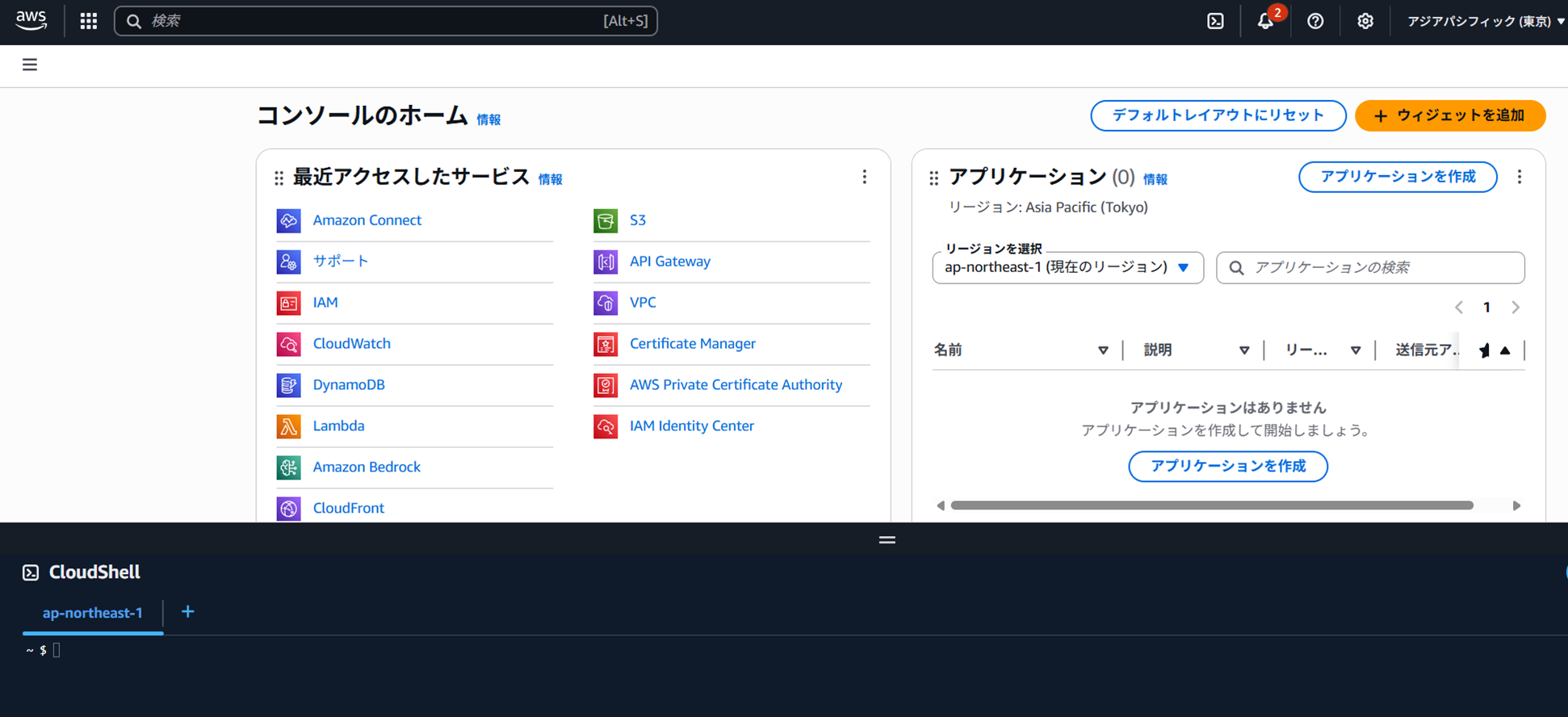The image size is (1568, 717).
Task: Click the right arrow of table scrollbar
Action: tap(1516, 505)
